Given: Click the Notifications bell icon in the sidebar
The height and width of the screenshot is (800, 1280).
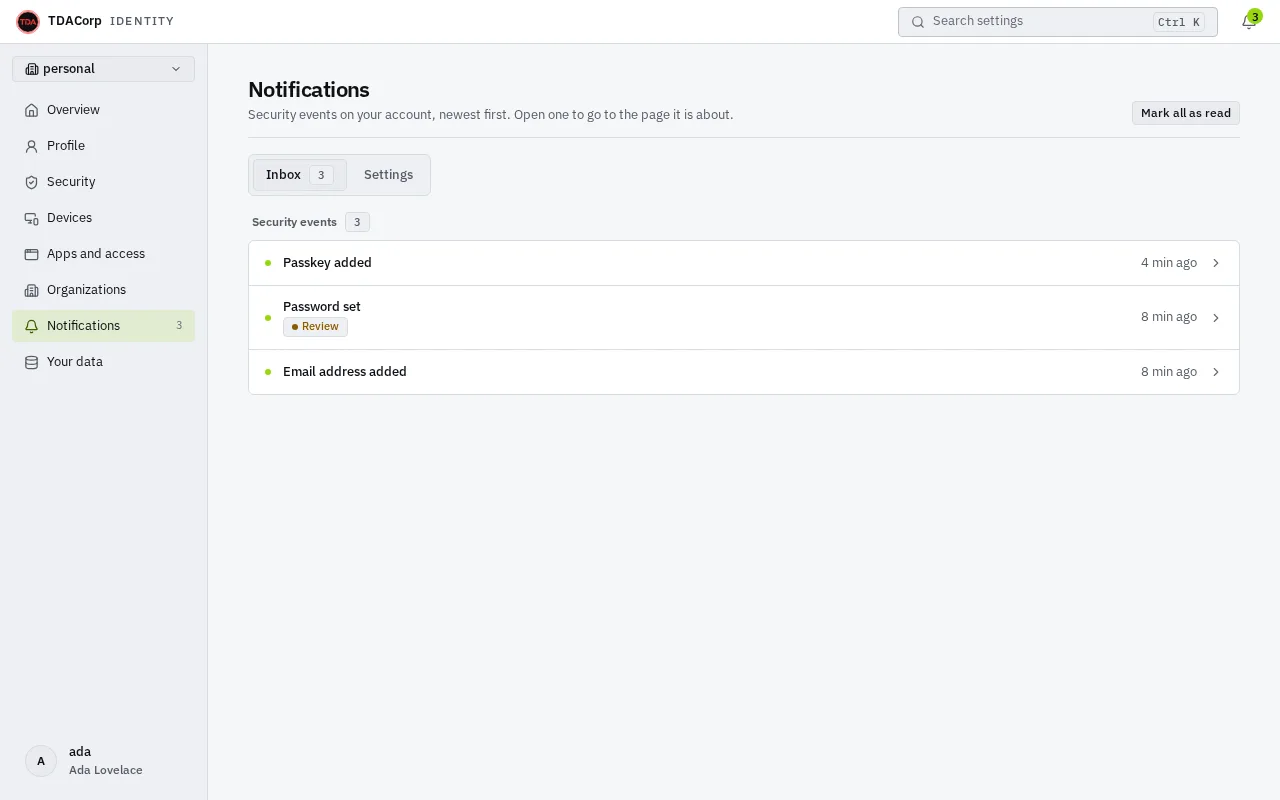Looking at the screenshot, I should 31,326.
